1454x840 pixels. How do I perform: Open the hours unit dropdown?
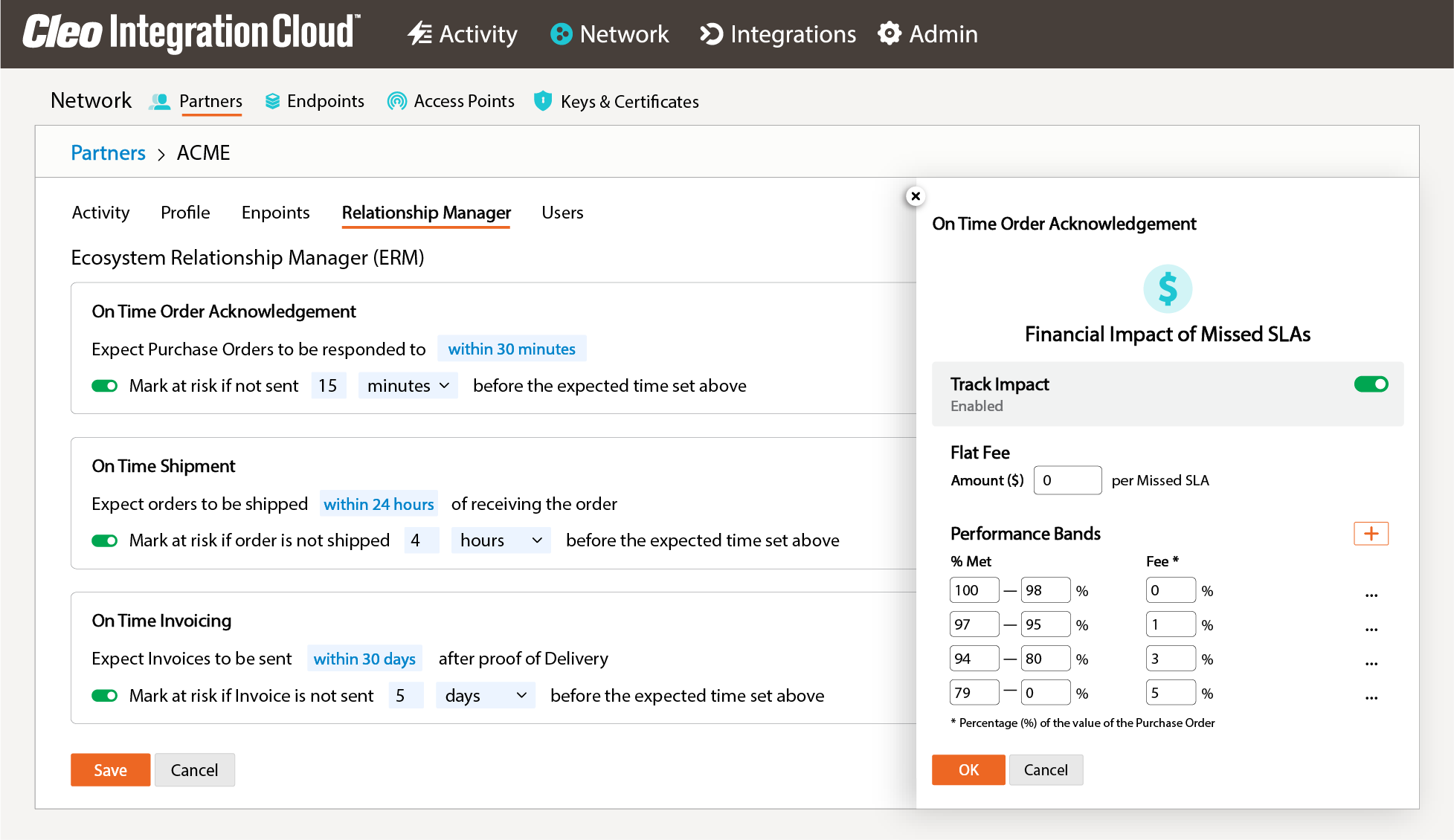click(501, 540)
